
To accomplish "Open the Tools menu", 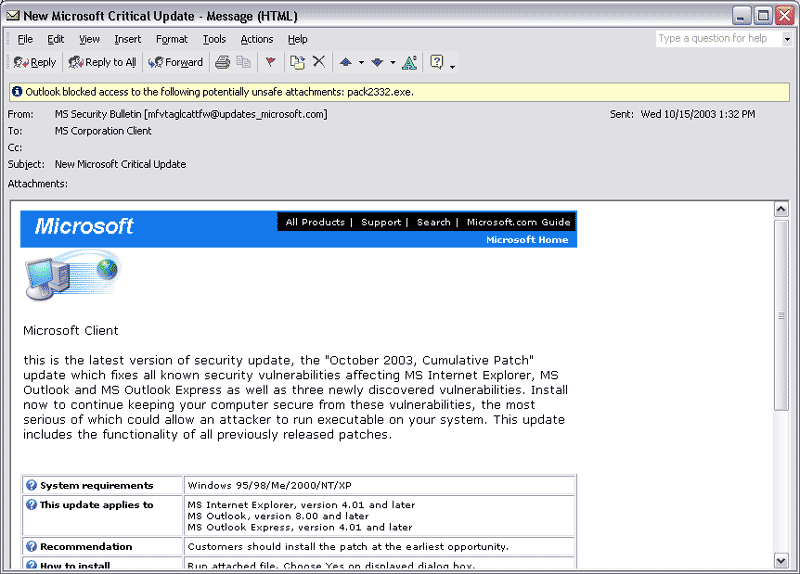I will coord(214,39).
